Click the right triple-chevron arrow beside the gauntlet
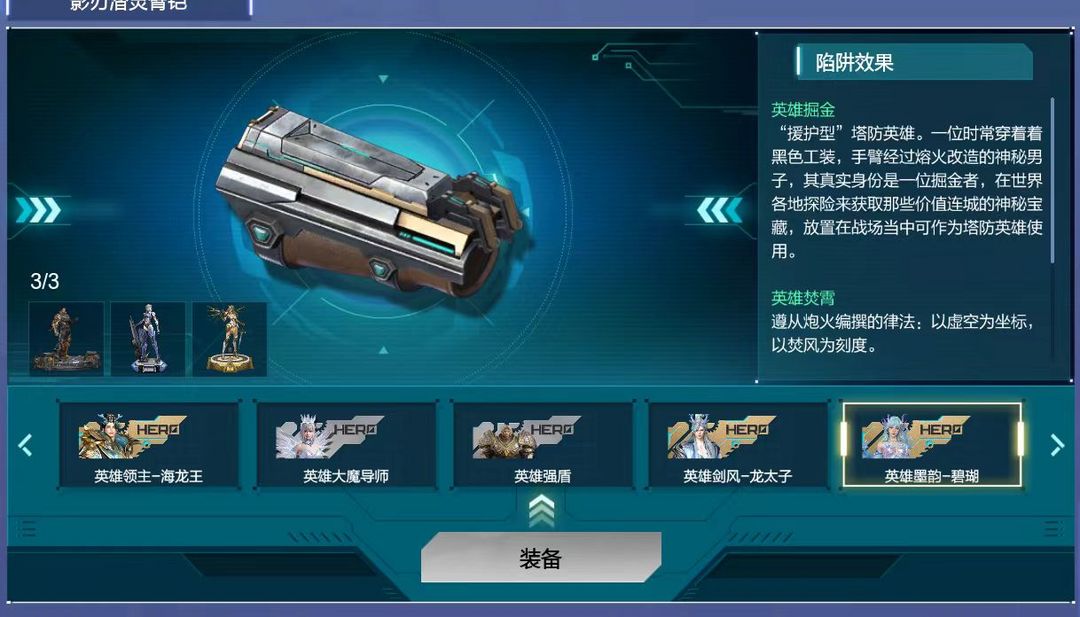 click(720, 210)
